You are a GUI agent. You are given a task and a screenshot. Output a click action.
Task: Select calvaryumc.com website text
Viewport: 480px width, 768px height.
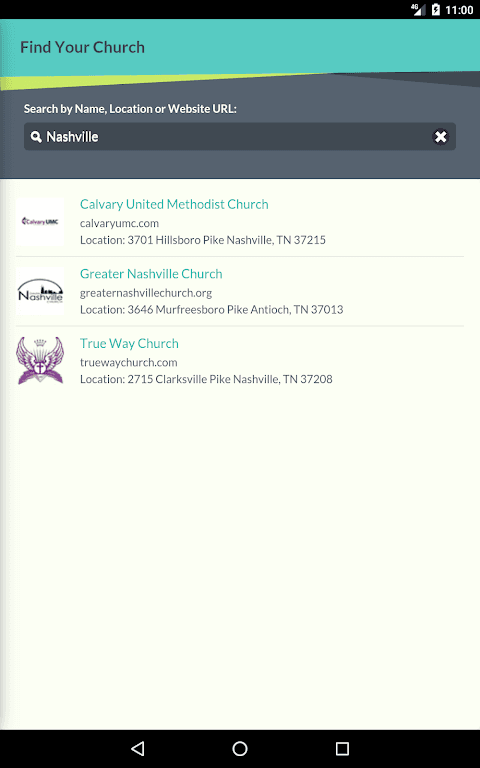pyautogui.click(x=119, y=223)
